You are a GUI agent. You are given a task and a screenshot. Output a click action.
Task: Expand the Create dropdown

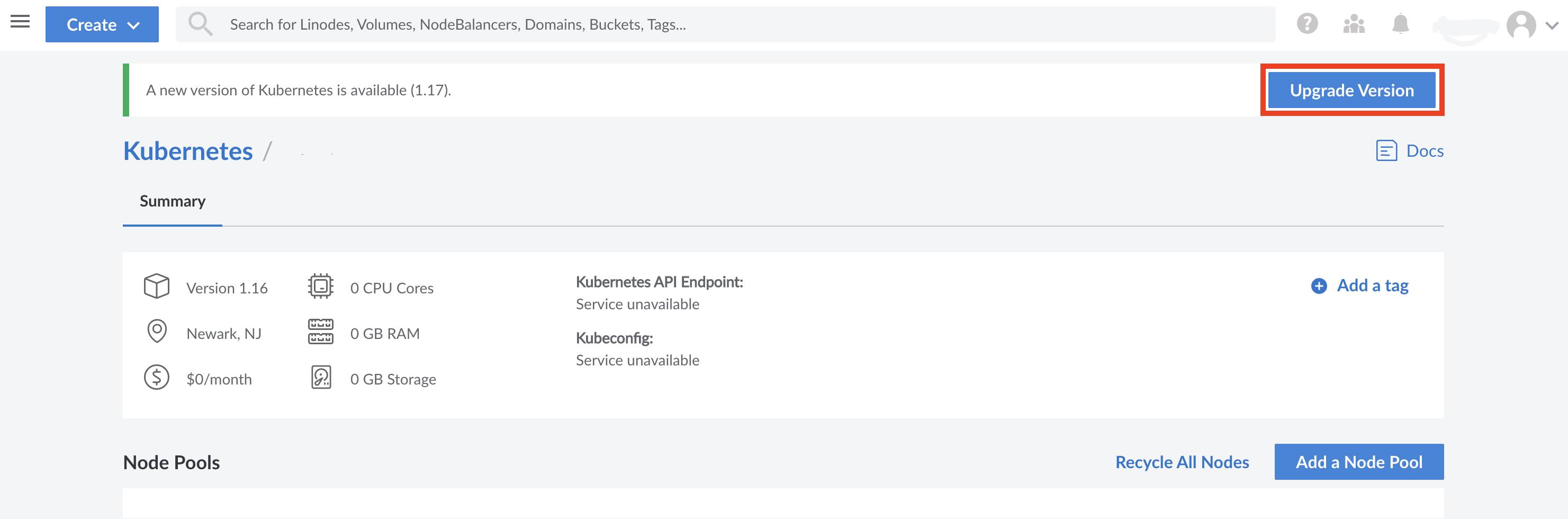point(102,24)
